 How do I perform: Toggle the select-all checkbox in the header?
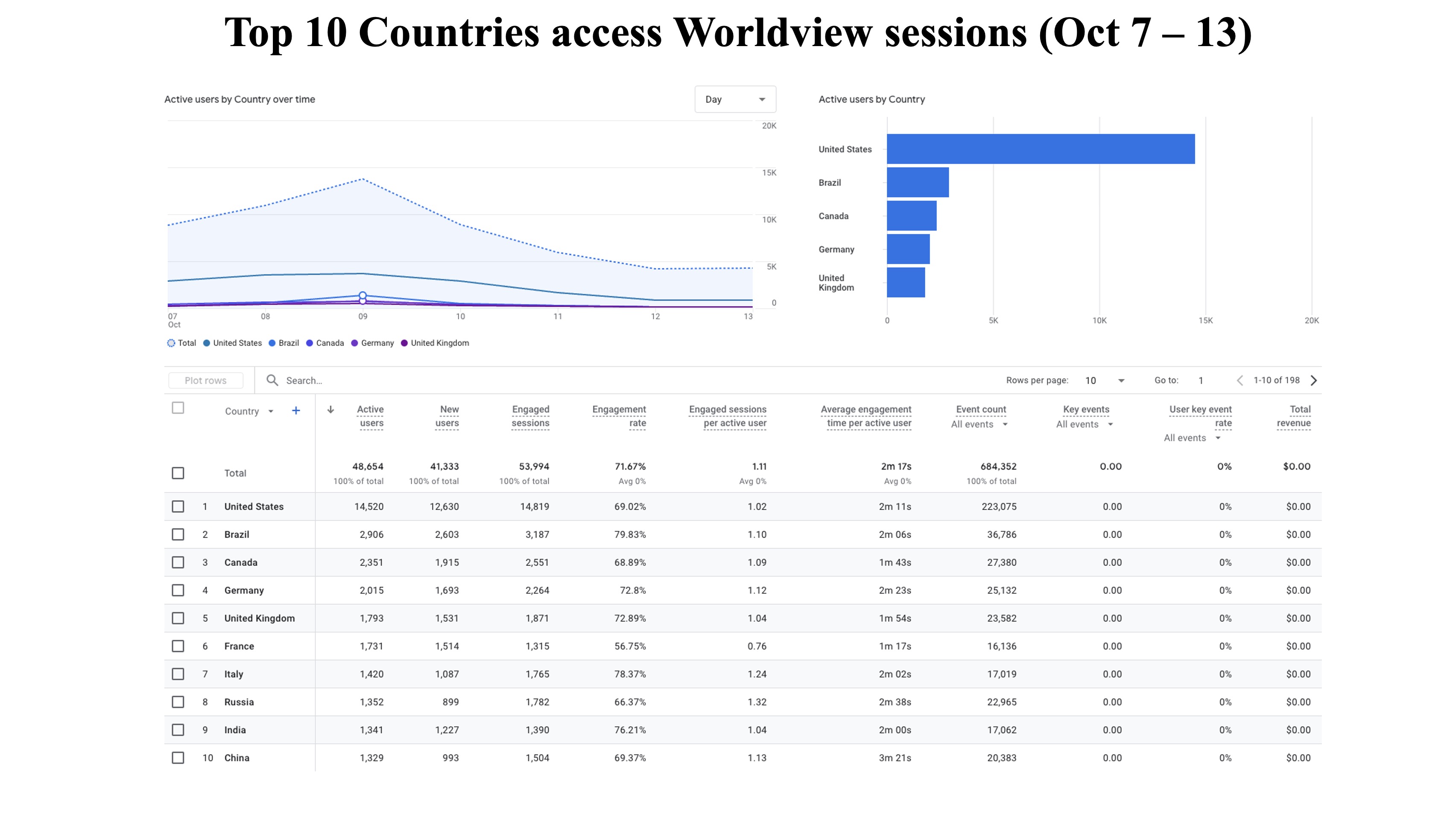pos(178,408)
